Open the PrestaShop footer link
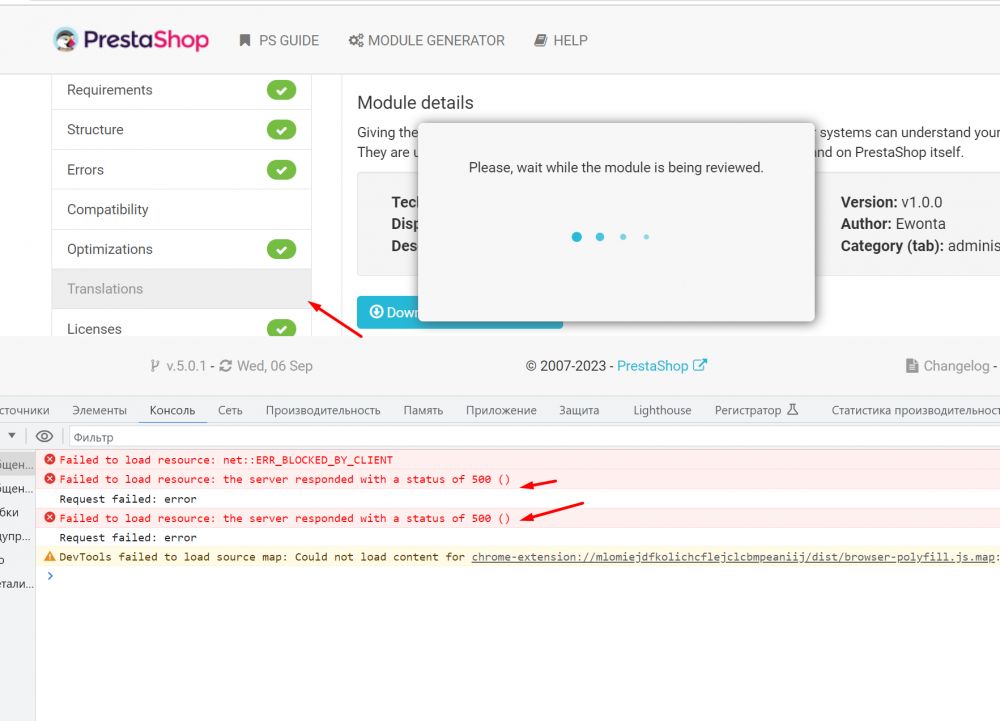 coord(652,366)
